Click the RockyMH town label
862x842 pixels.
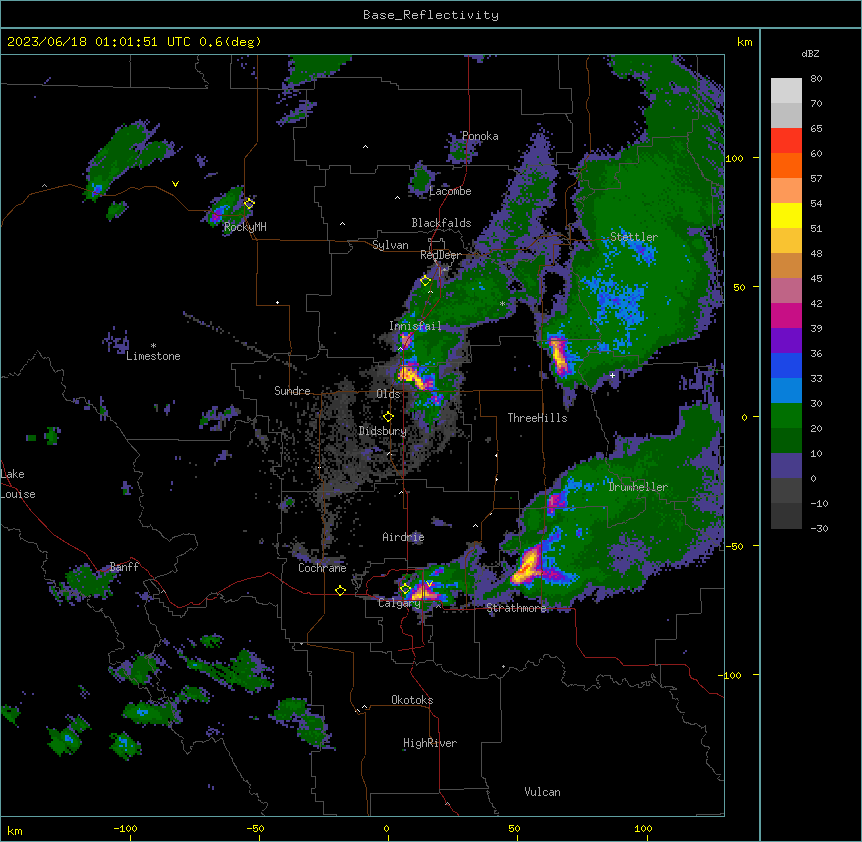(x=245, y=227)
